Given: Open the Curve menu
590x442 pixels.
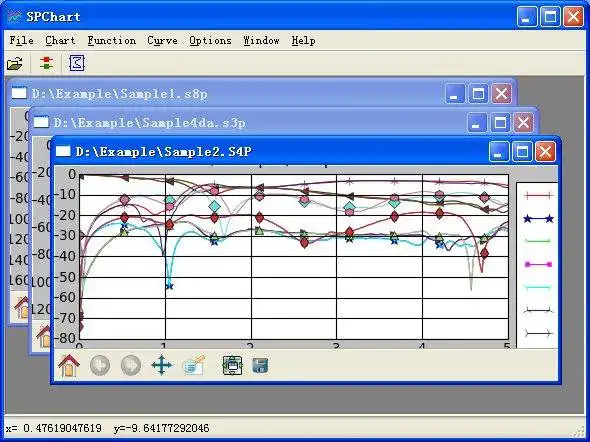Looking at the screenshot, I should 162,40.
